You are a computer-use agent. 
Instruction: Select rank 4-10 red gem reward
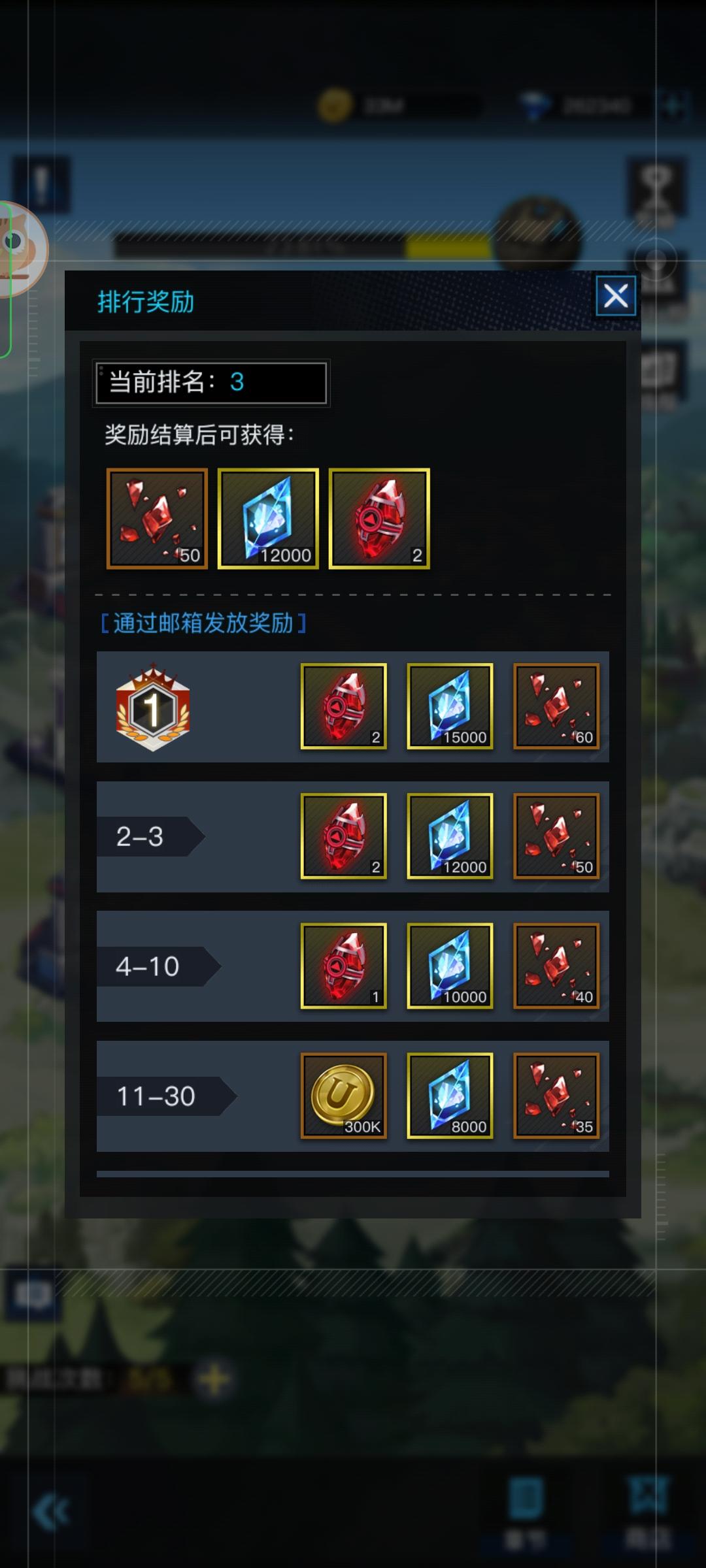pyautogui.click(x=344, y=966)
